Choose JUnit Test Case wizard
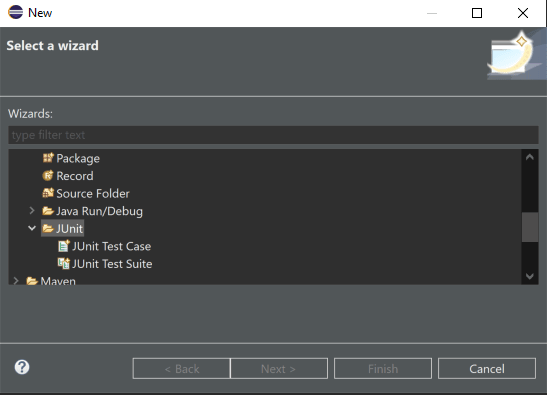 [x=112, y=246]
